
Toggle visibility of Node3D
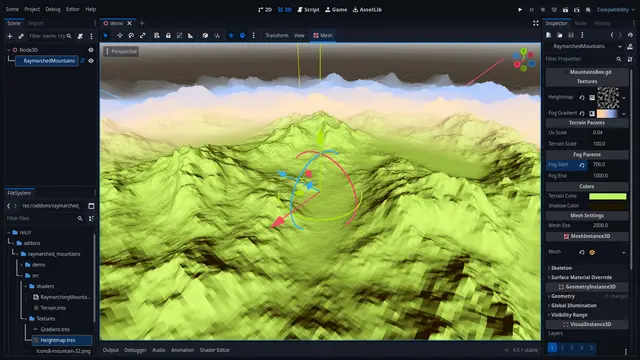pos(91,50)
